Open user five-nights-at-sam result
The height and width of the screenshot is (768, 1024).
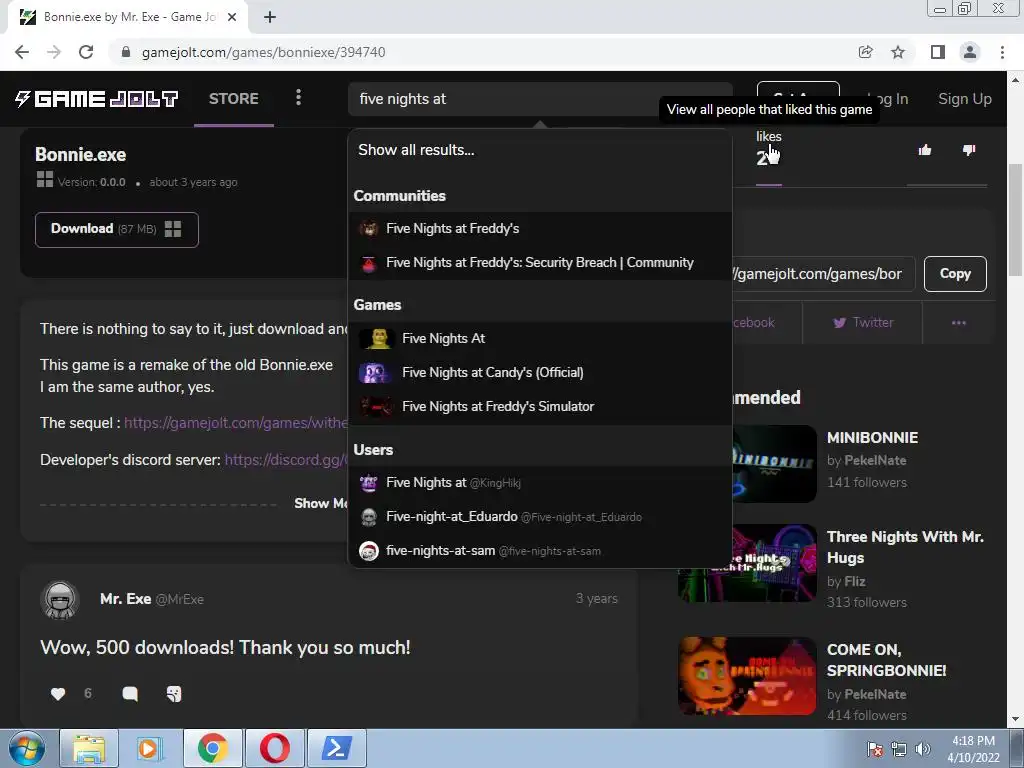539,551
